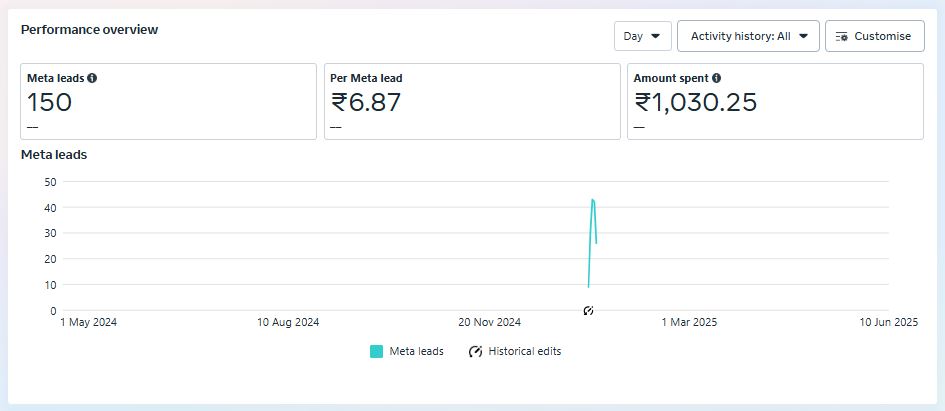The height and width of the screenshot is (411, 945).
Task: Click the info icon beside Meta leads
Action: (92, 78)
